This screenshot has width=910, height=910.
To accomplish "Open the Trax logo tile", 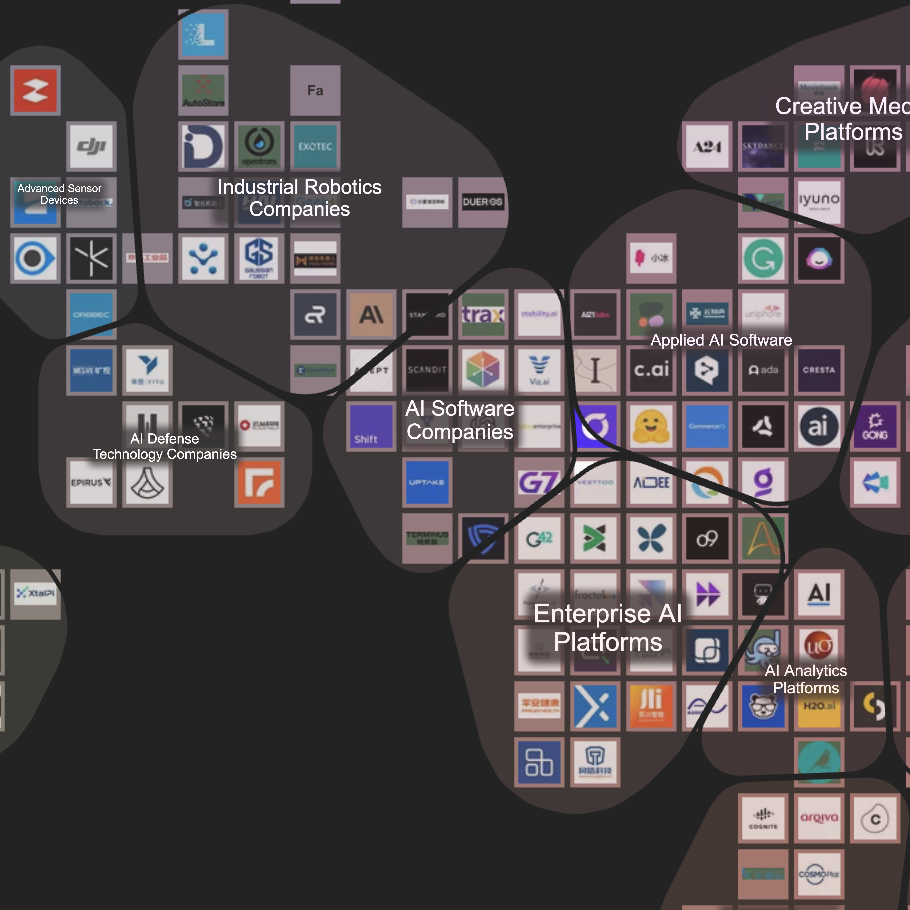I will [483, 314].
